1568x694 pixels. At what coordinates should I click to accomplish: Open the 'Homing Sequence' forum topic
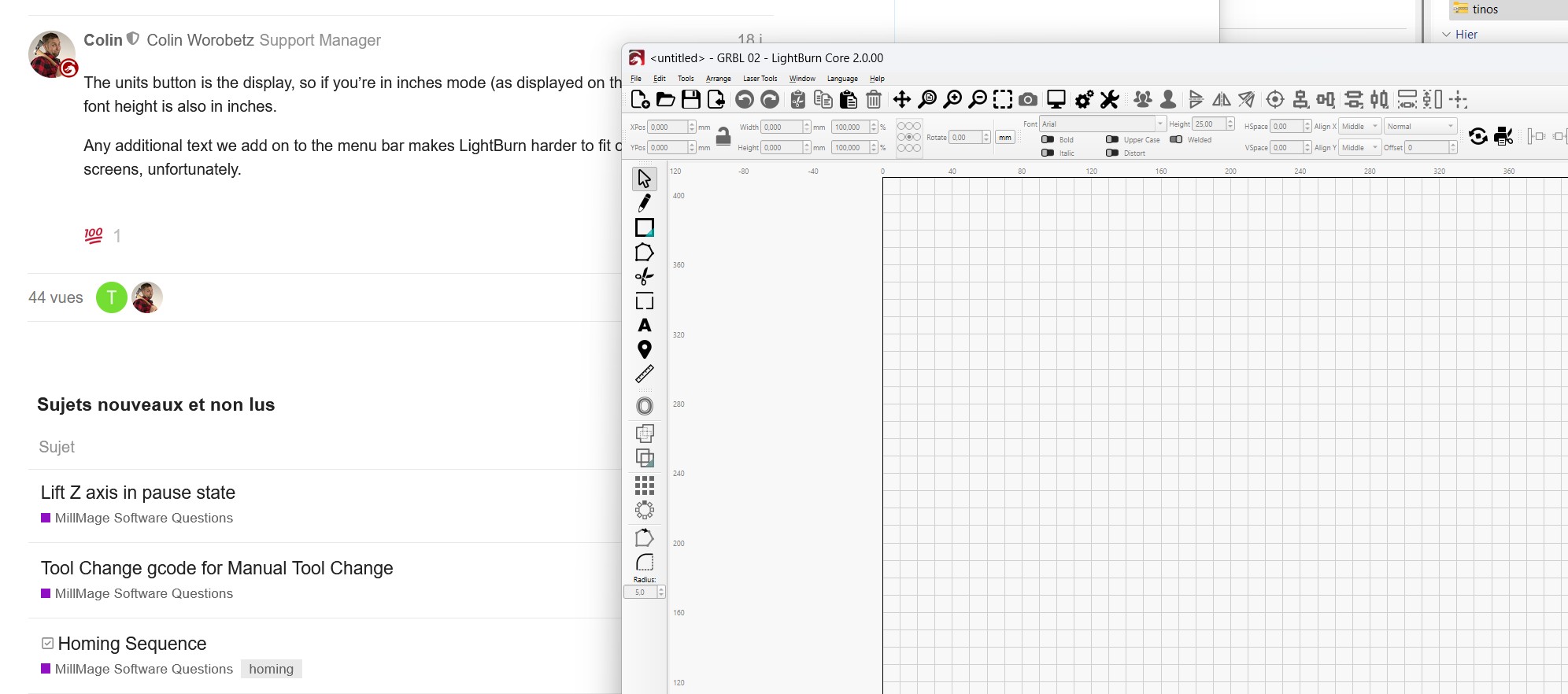pyautogui.click(x=132, y=644)
